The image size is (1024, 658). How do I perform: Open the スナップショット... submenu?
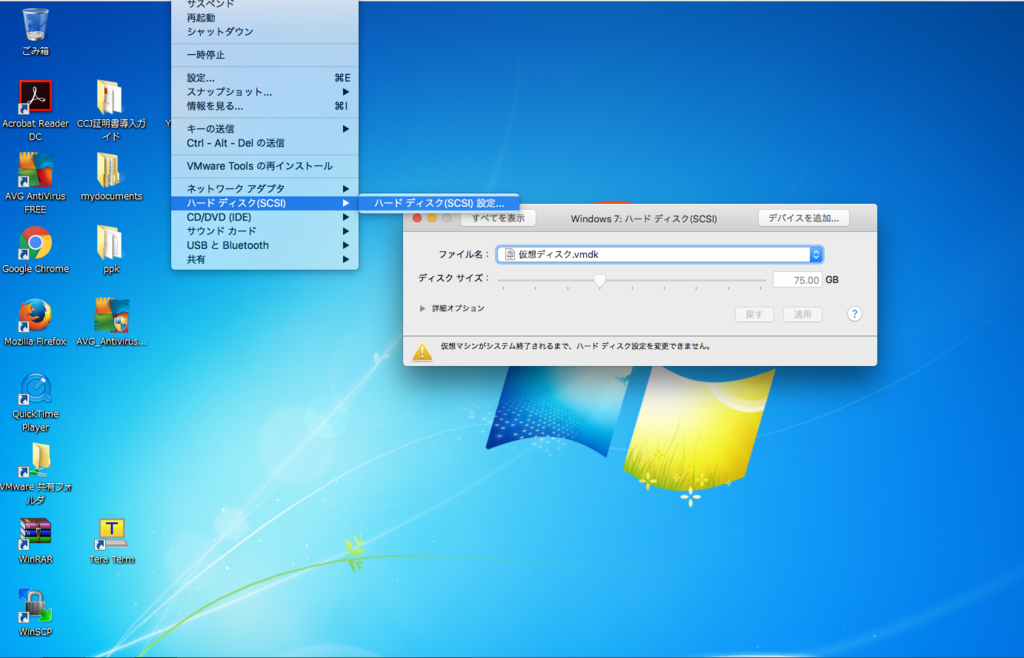[264, 92]
